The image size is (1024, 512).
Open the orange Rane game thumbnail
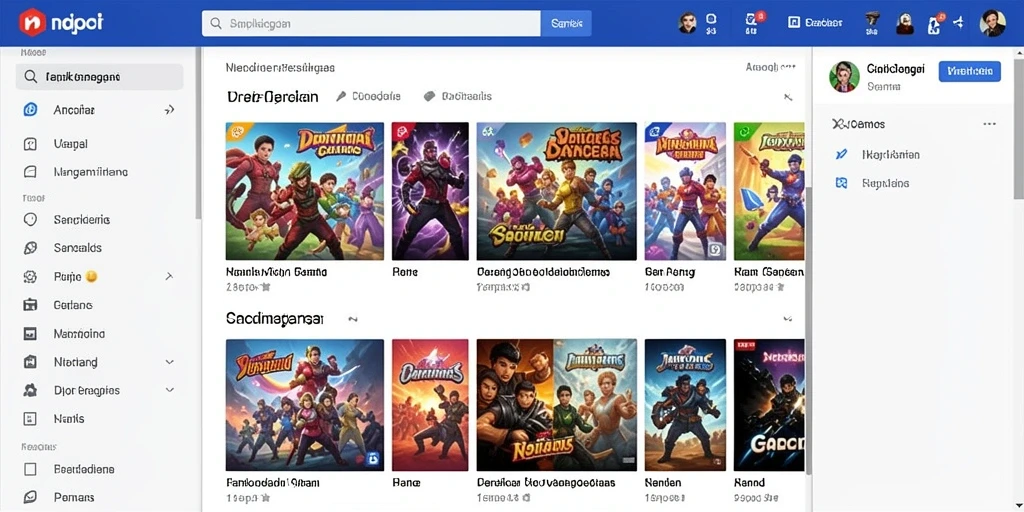[430, 405]
